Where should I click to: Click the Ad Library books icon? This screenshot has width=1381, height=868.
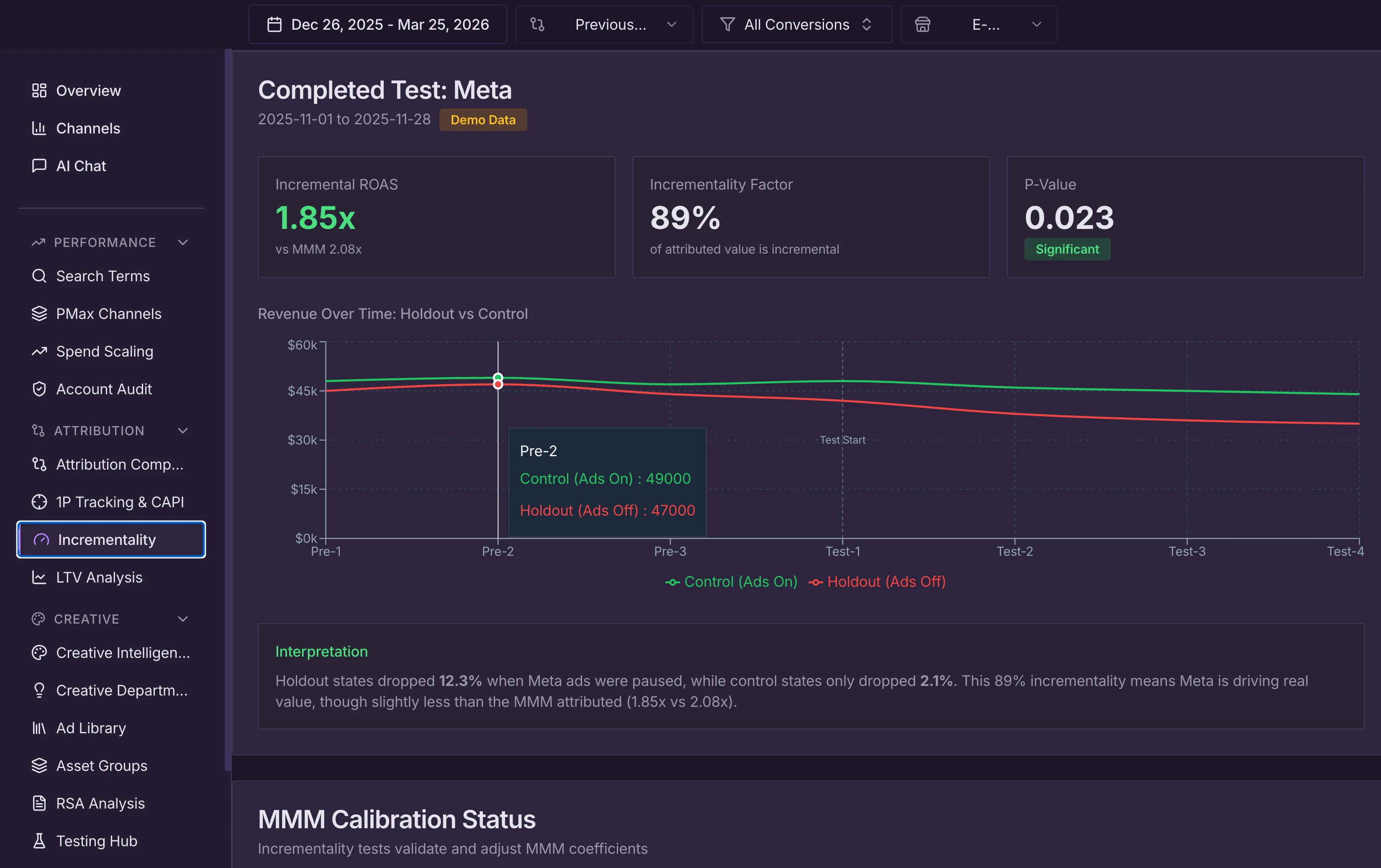point(39,728)
